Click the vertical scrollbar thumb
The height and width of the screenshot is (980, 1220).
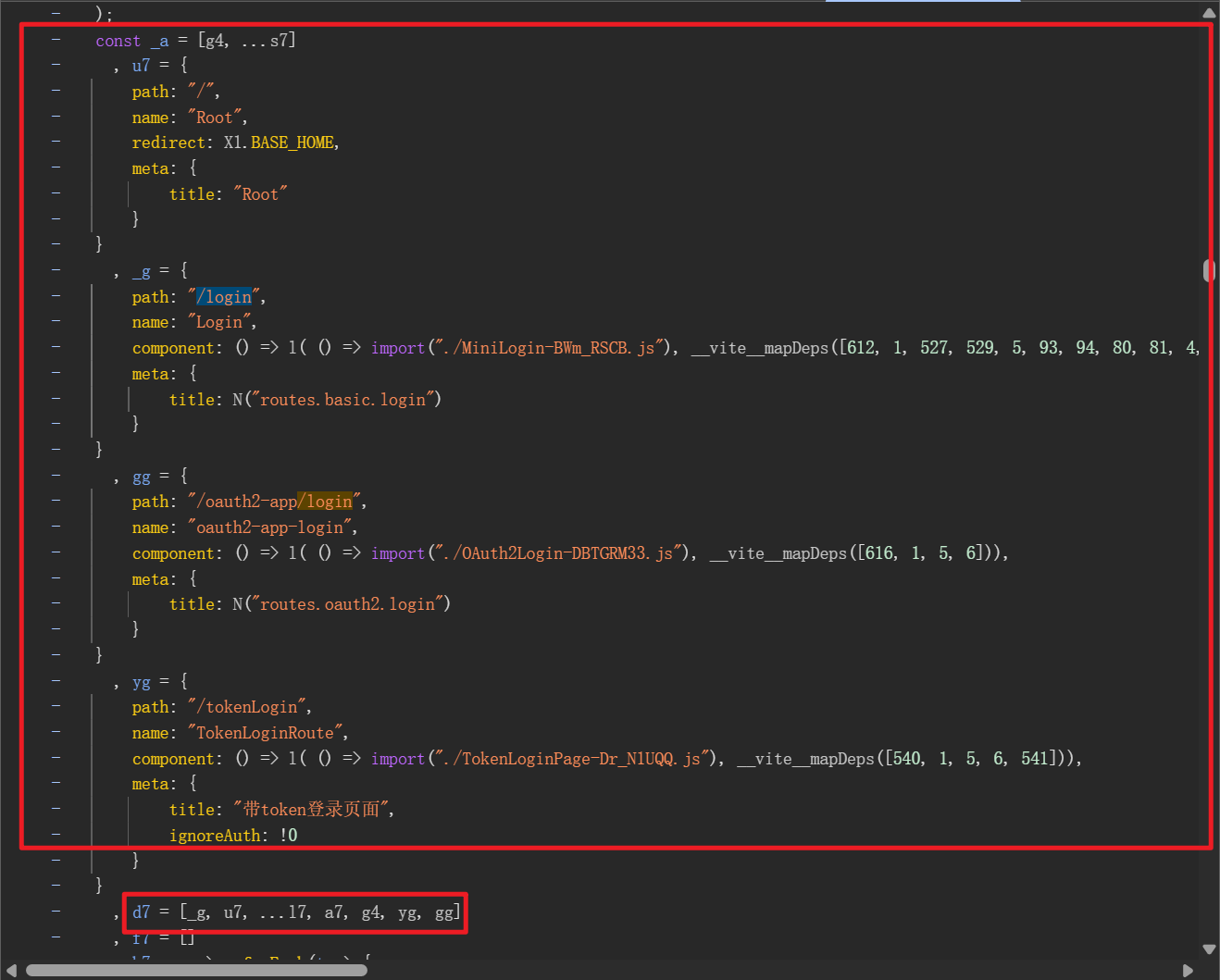[x=1208, y=270]
